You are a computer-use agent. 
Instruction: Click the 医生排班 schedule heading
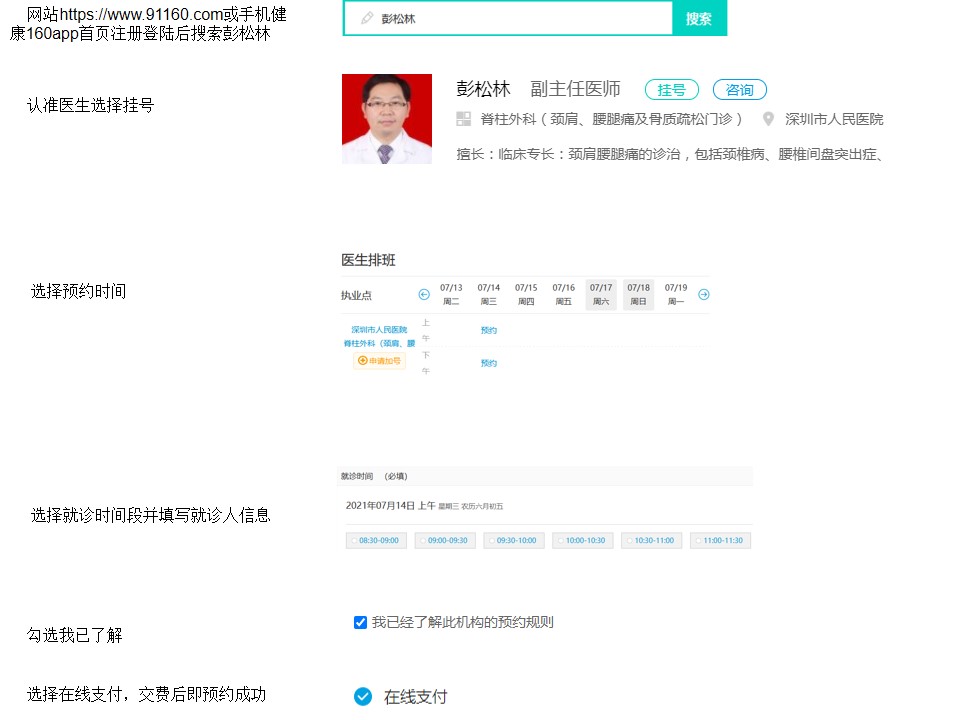pyautogui.click(x=368, y=260)
